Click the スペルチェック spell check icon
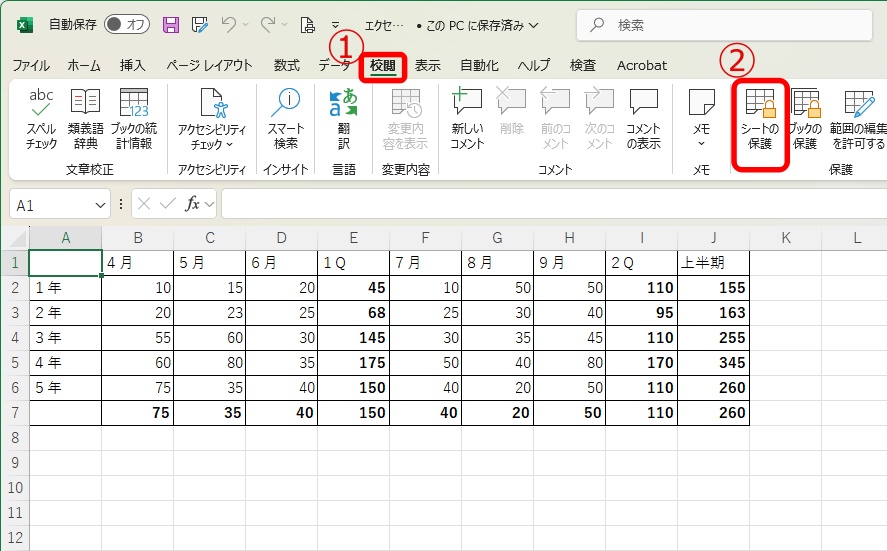 point(41,118)
